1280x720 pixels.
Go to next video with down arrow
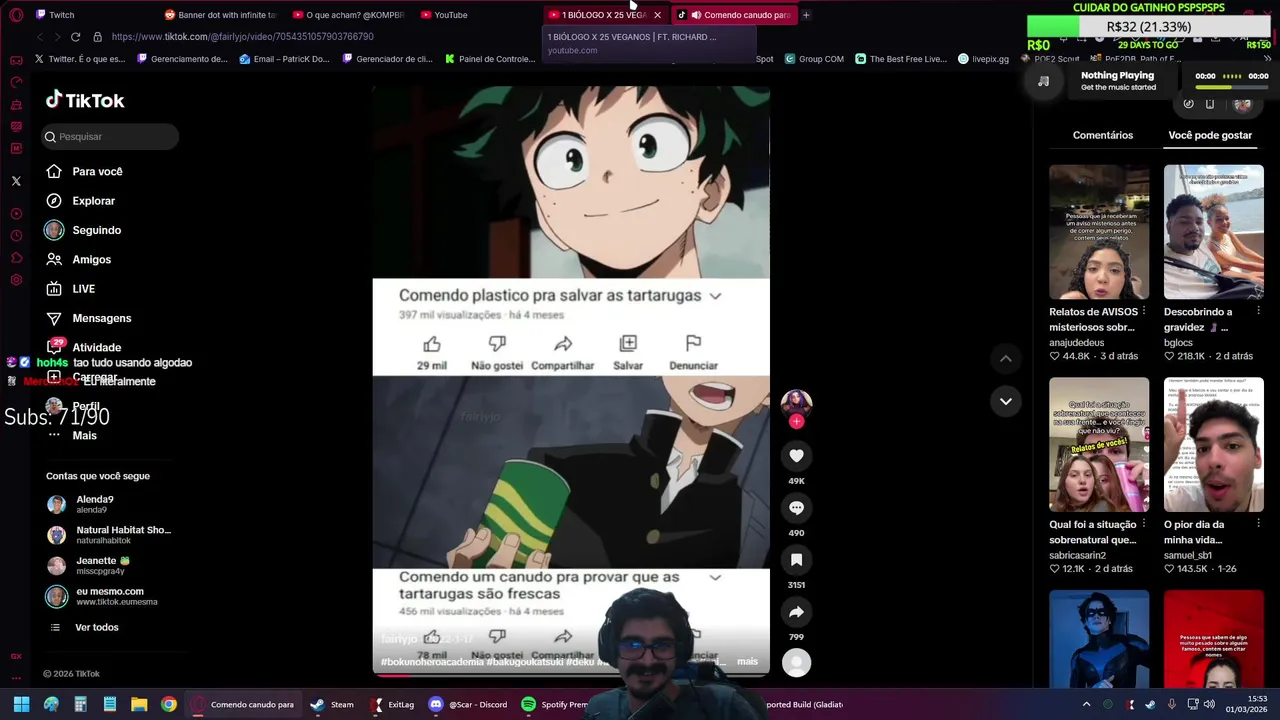(x=1006, y=401)
